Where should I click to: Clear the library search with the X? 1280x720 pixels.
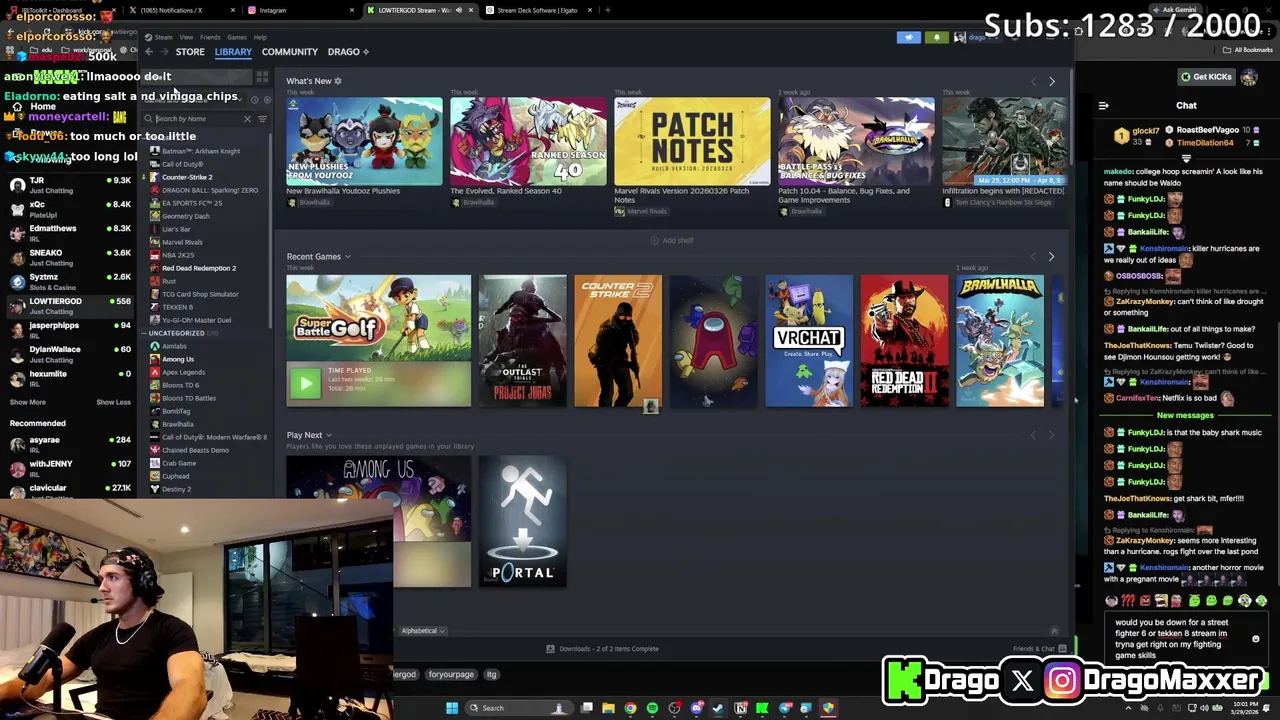247,119
